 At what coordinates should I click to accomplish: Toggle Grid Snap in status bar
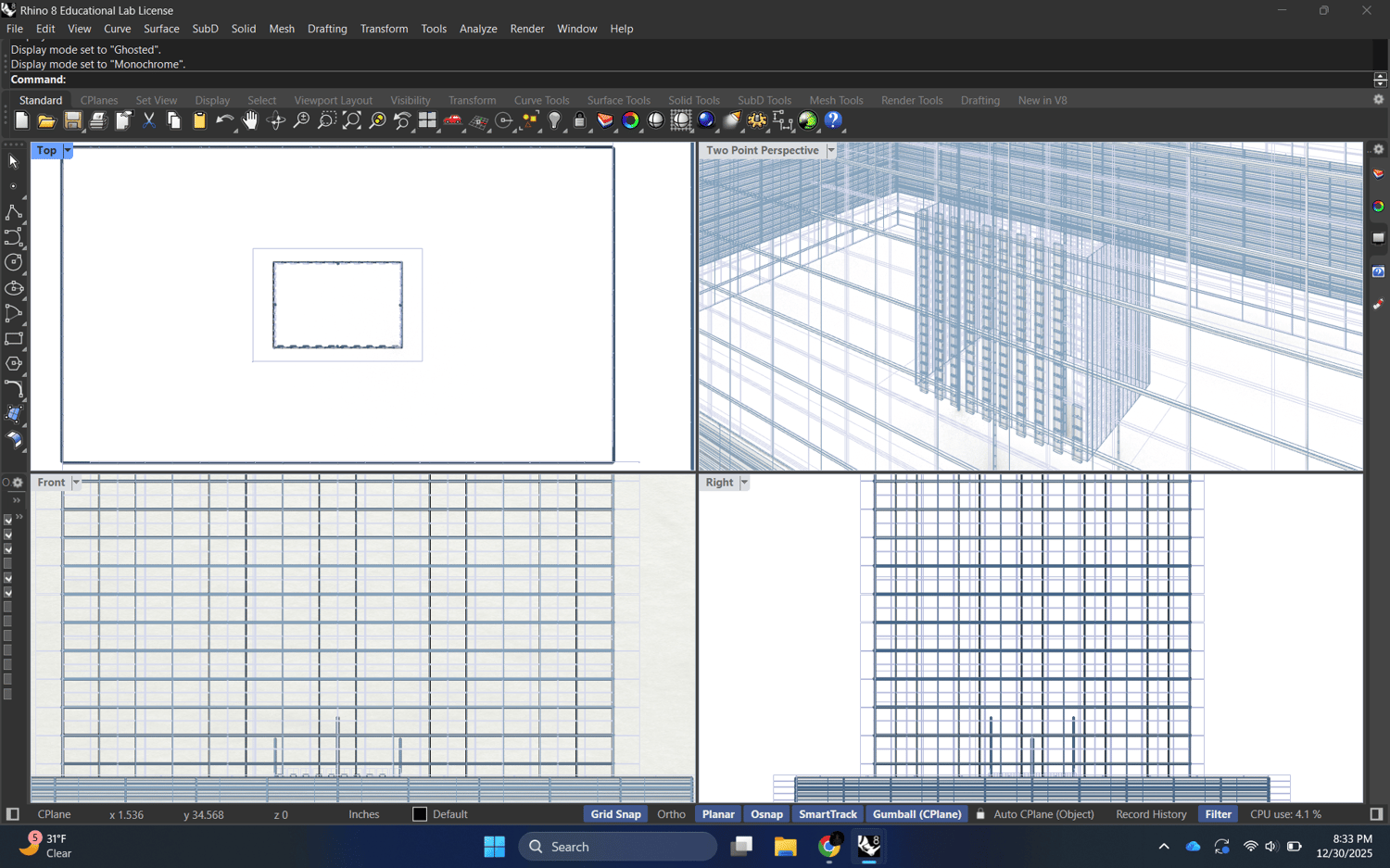(615, 814)
